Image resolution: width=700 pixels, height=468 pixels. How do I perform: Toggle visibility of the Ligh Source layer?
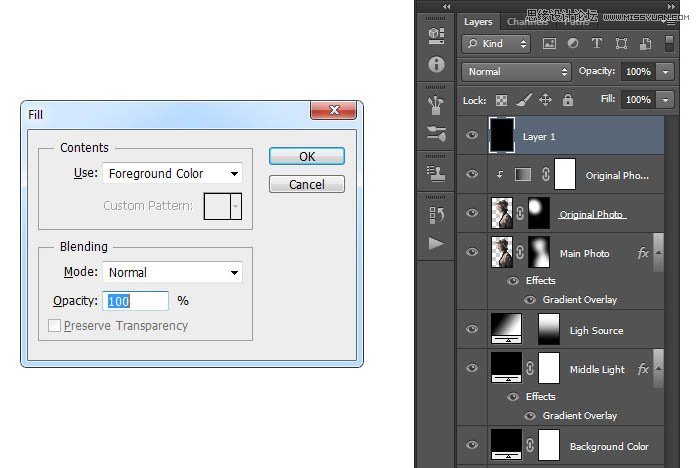[473, 330]
